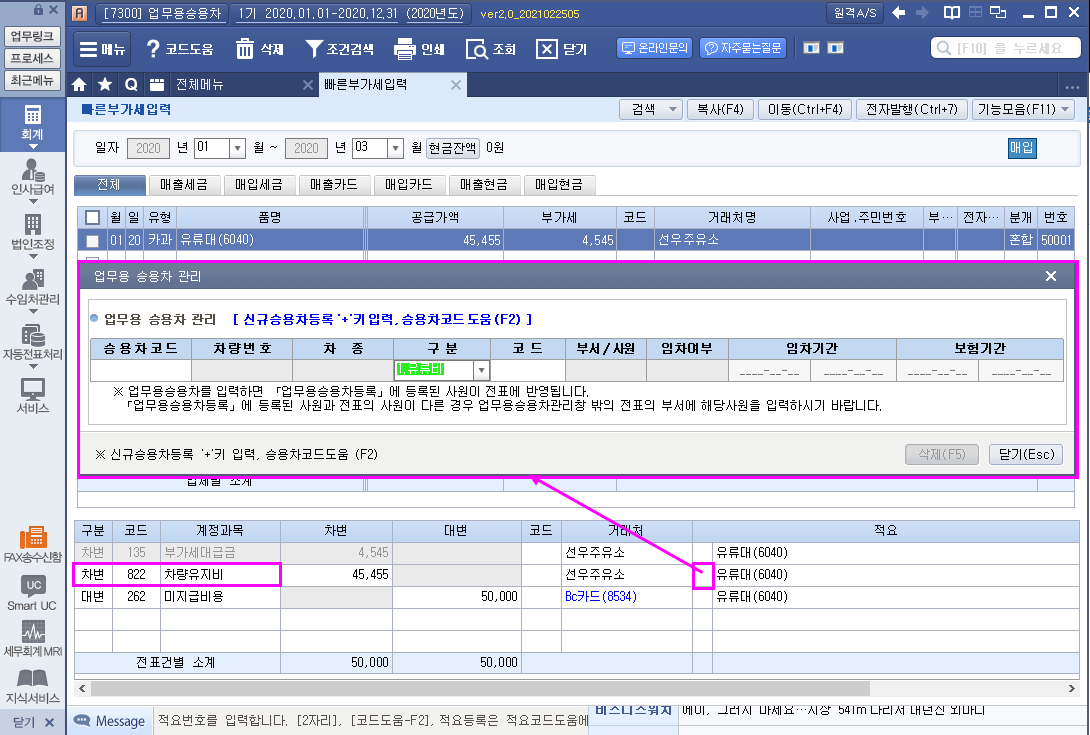Image resolution: width=1090 pixels, height=735 pixels.
Task: Click the 삭제 trash toolbar icon
Action: tap(245, 49)
